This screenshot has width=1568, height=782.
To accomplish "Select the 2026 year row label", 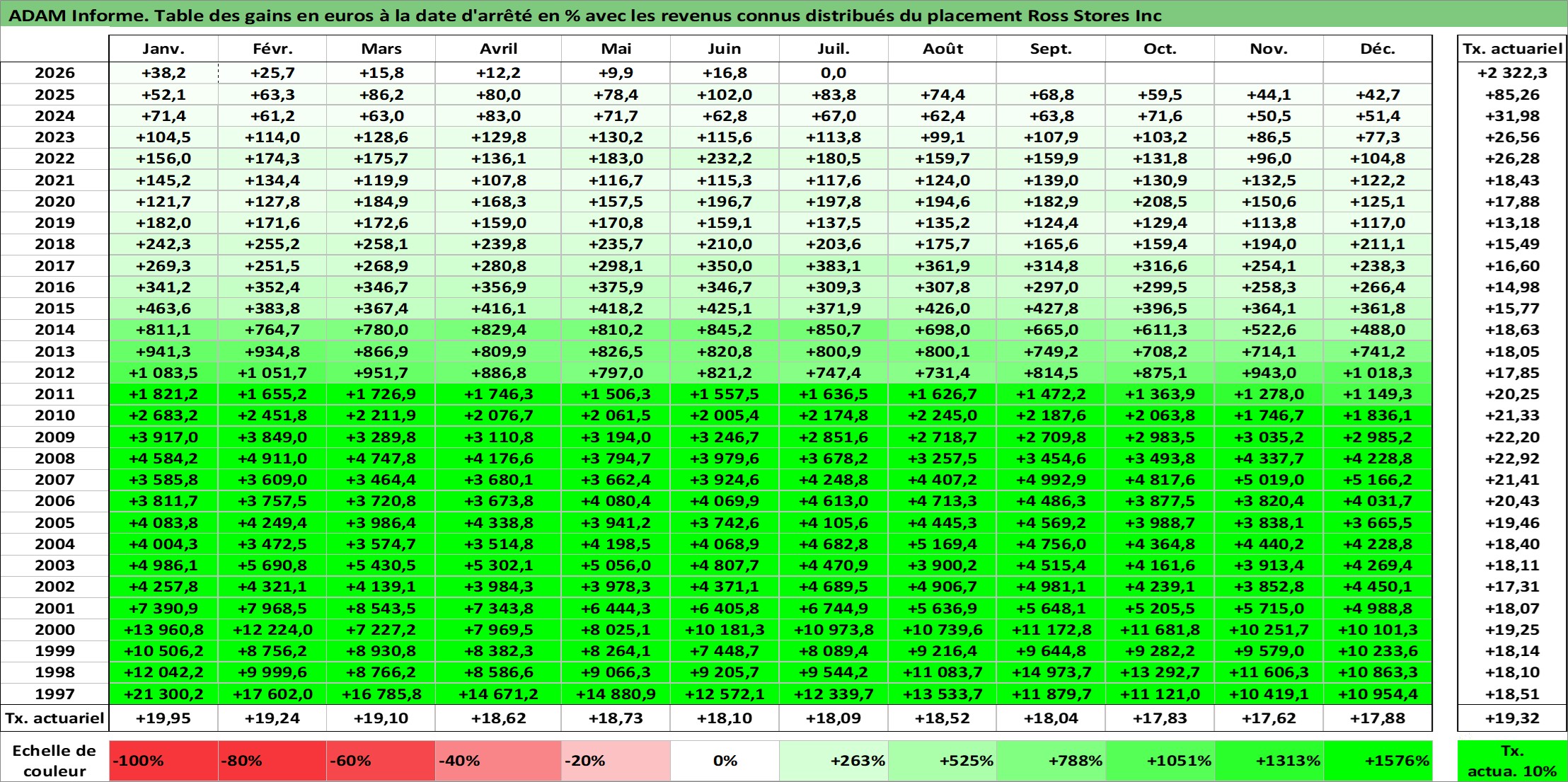I will (x=54, y=73).
